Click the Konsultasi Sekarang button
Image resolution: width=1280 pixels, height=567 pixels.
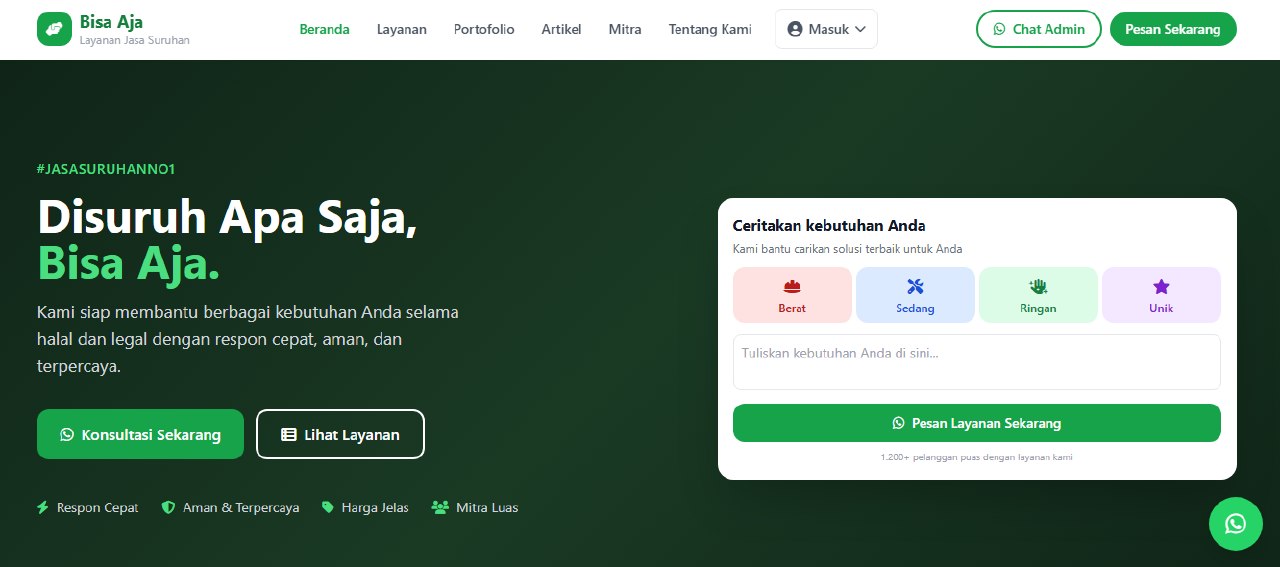[x=140, y=434]
